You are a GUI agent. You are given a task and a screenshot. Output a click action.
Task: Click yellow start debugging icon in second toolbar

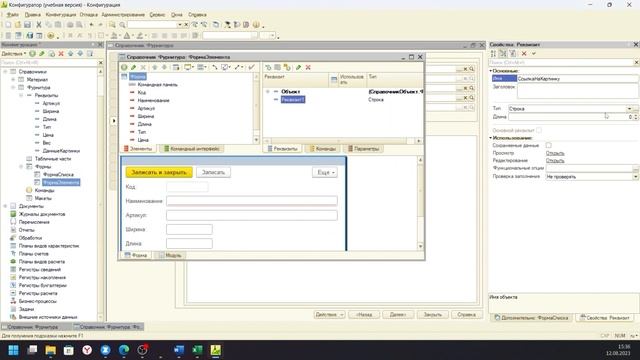[x=51, y=36]
